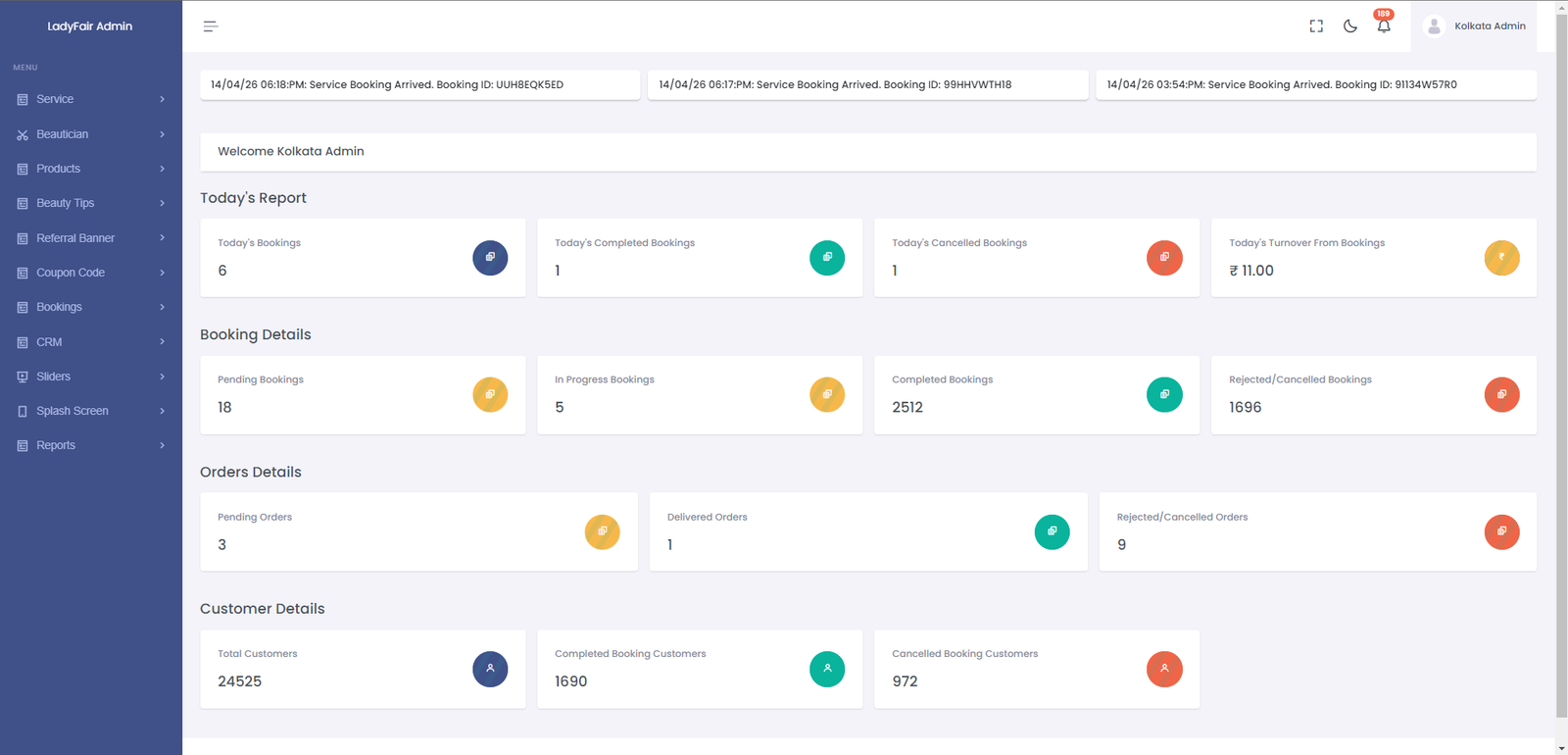Click the red Cancelled Booking Customers icon
This screenshot has width=1568, height=755.
click(1164, 669)
